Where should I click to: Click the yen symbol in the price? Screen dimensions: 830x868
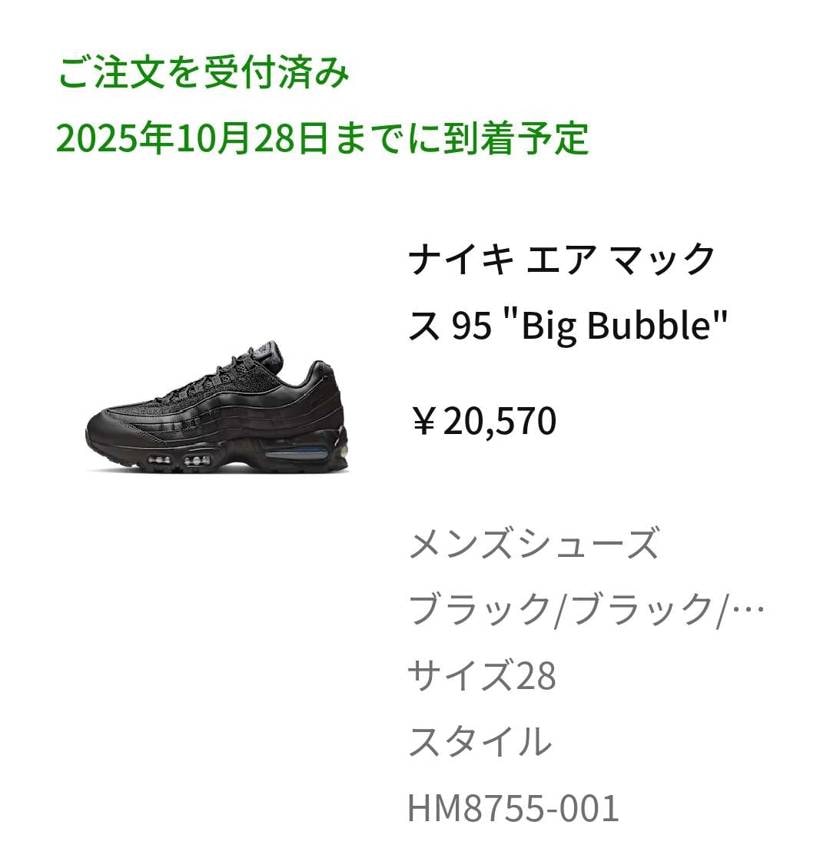point(424,421)
